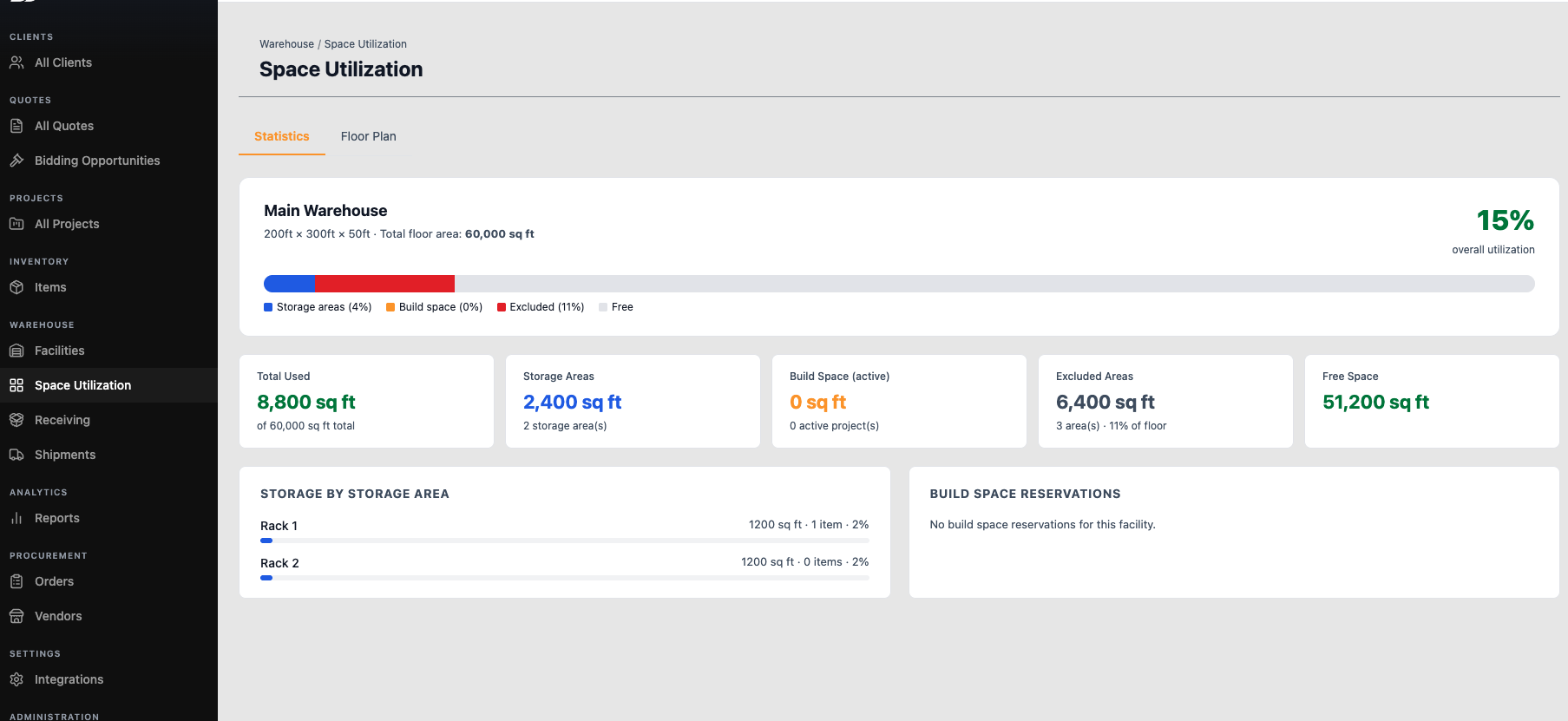This screenshot has height=721, width=1568.
Task: Click the Warehouse breadcrumb link
Action: [286, 44]
